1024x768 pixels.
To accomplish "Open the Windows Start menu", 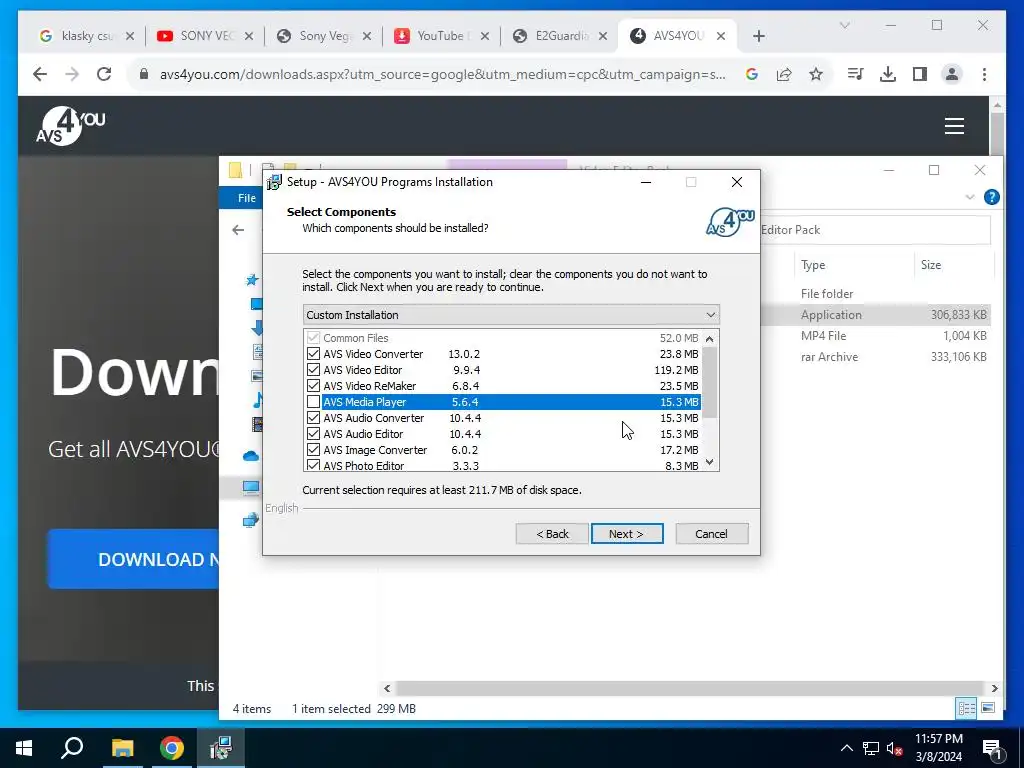I will click(24, 748).
